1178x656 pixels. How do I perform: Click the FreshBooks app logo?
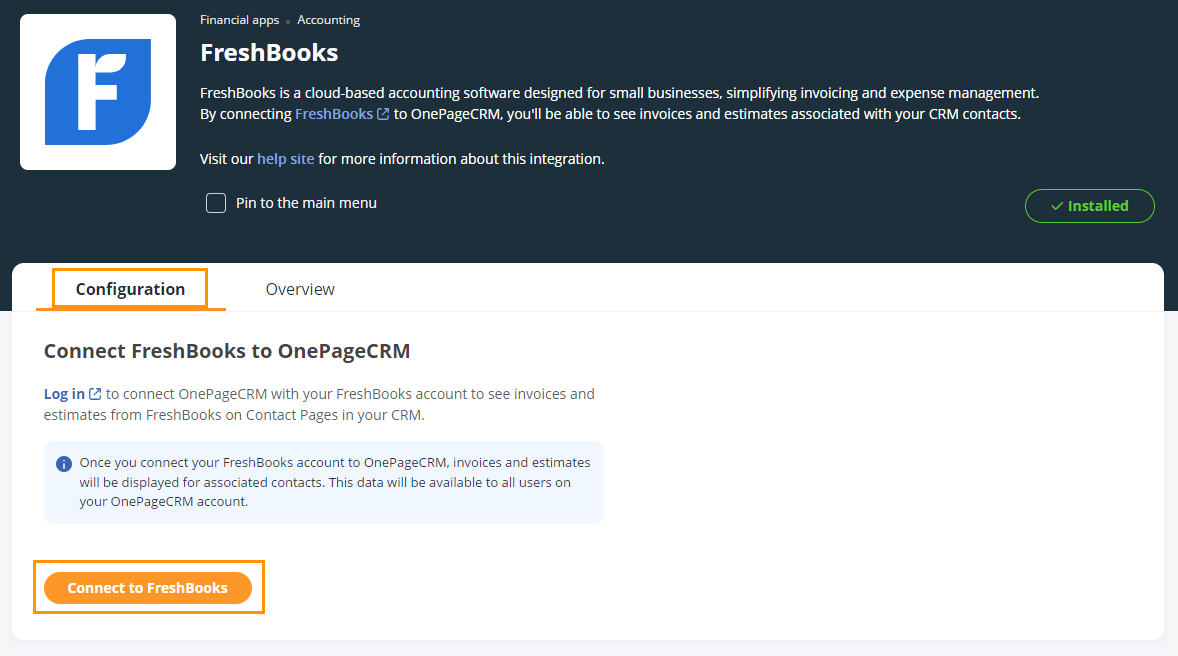pyautogui.click(x=98, y=92)
